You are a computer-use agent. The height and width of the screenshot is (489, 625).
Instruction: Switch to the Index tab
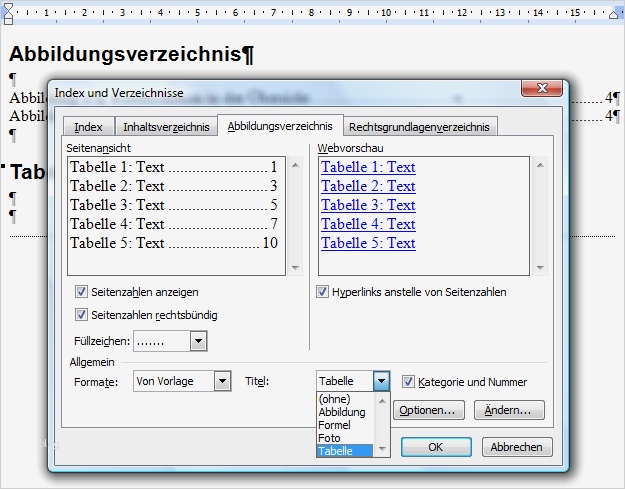(x=88, y=127)
